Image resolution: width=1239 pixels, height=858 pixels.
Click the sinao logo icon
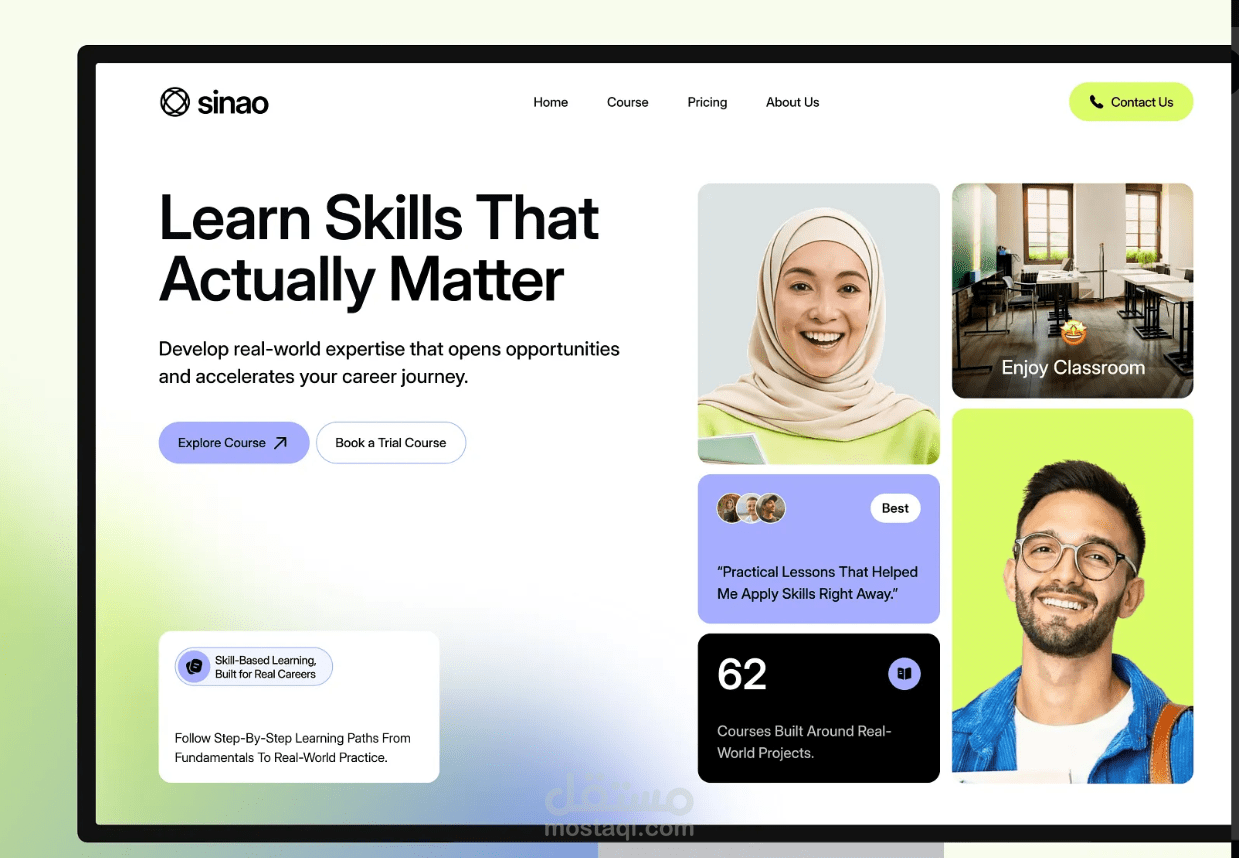click(x=175, y=102)
